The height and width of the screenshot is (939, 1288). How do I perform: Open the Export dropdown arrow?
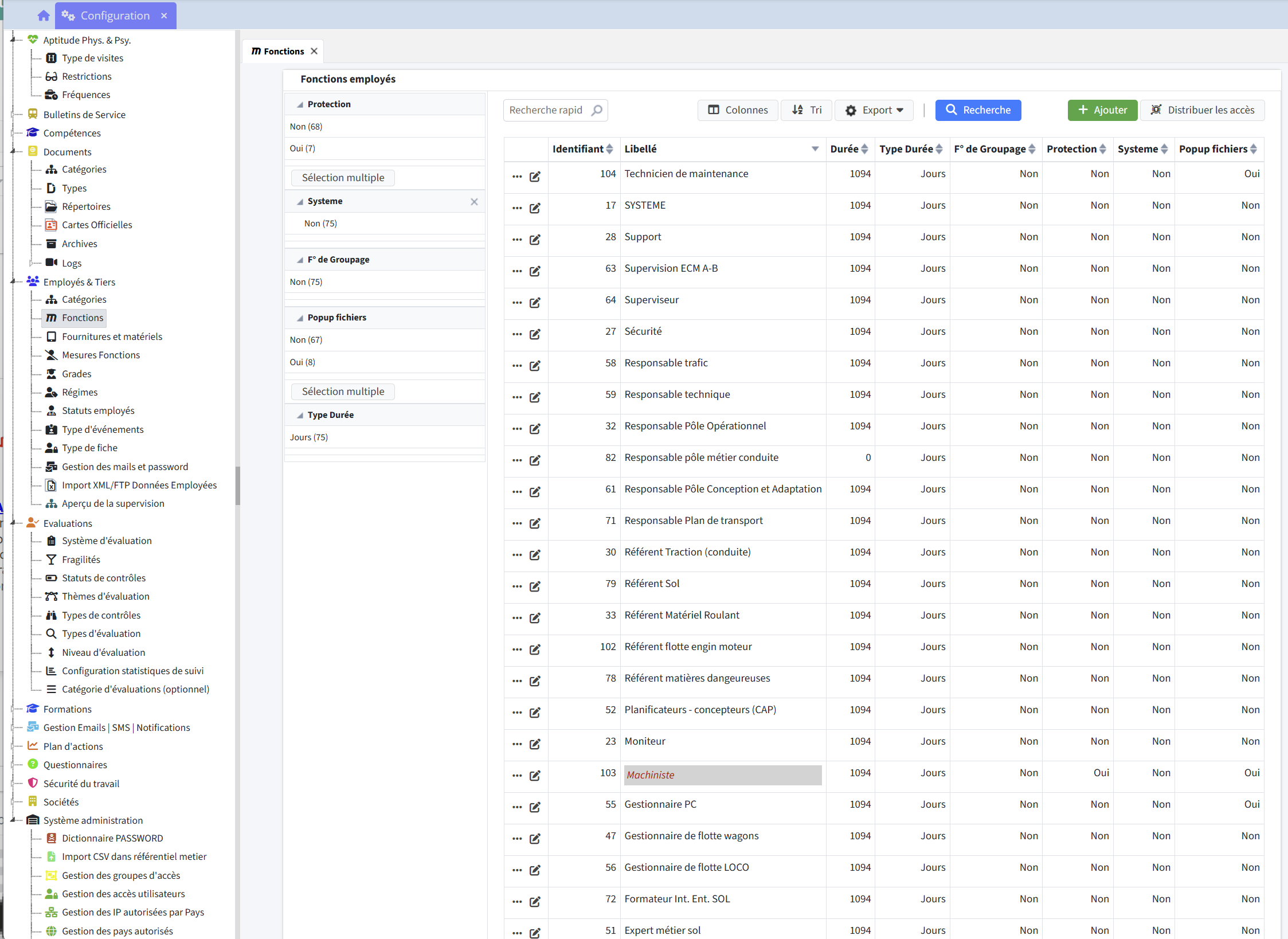[901, 110]
